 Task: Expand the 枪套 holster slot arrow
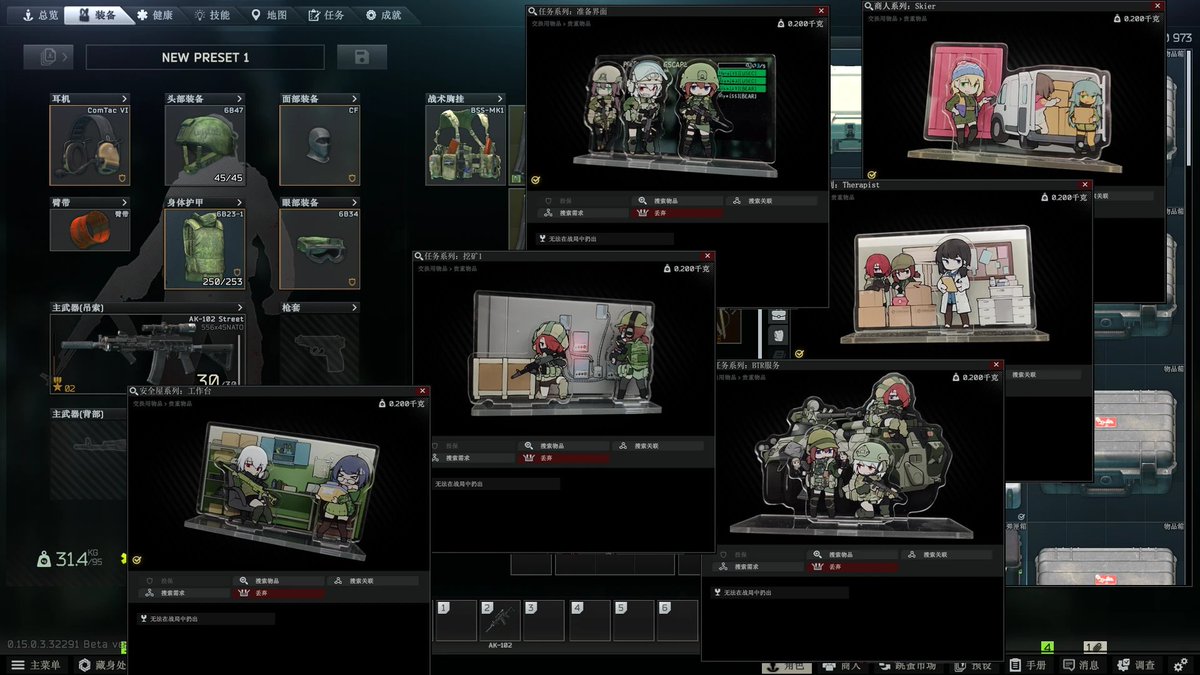pos(354,307)
